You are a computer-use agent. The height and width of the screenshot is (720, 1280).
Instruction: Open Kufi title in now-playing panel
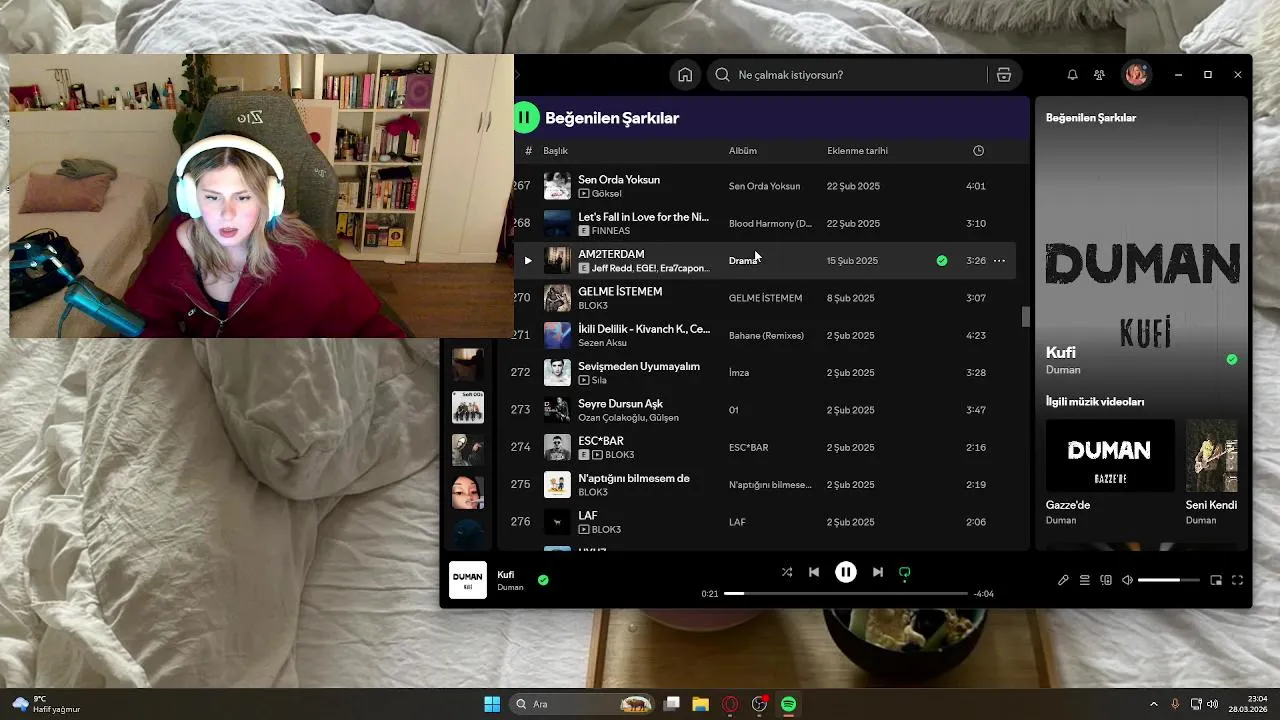point(1061,353)
